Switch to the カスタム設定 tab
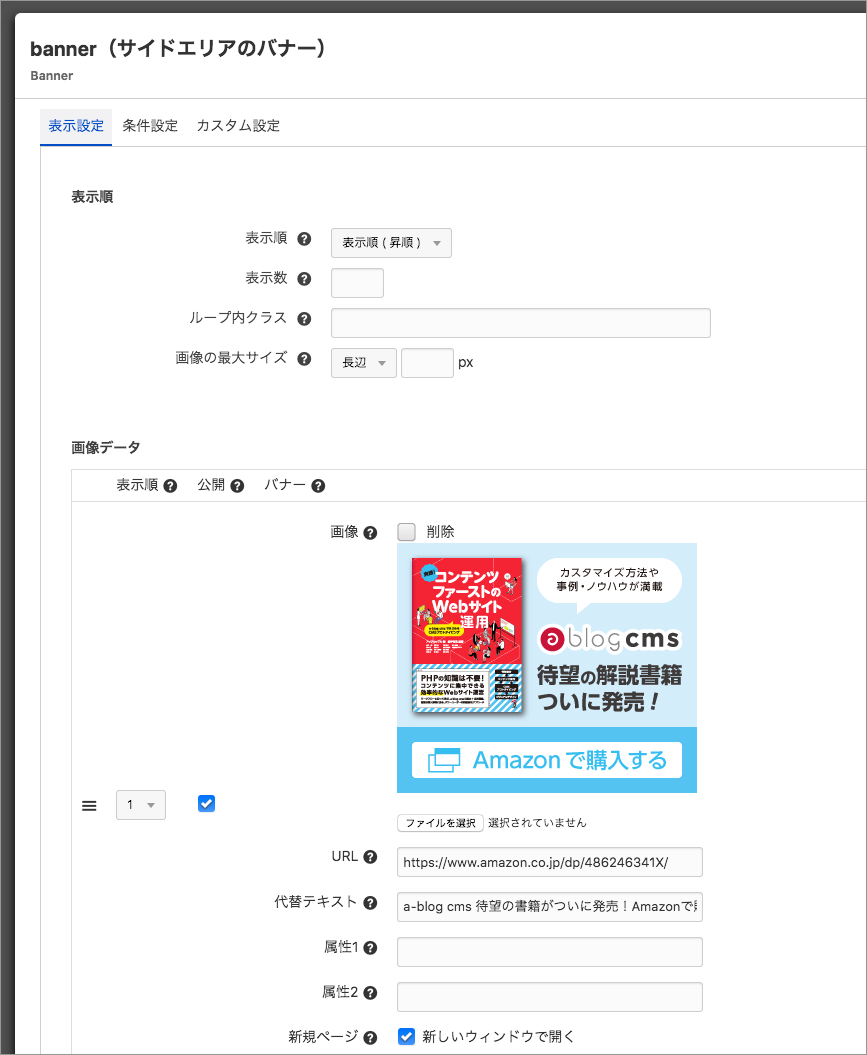 238,126
